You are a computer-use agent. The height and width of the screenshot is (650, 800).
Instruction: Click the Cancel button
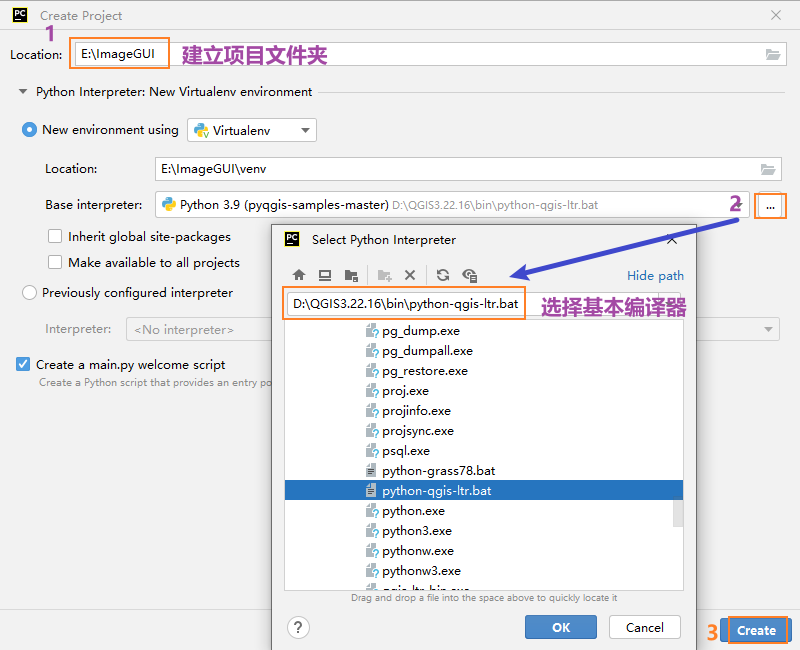(x=645, y=627)
